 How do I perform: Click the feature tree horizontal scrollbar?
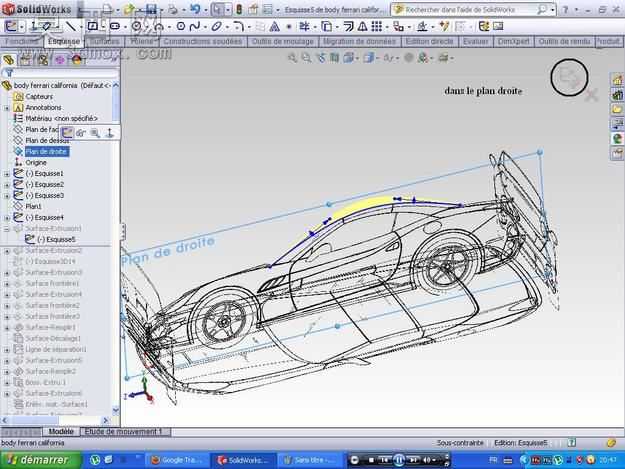[55, 420]
